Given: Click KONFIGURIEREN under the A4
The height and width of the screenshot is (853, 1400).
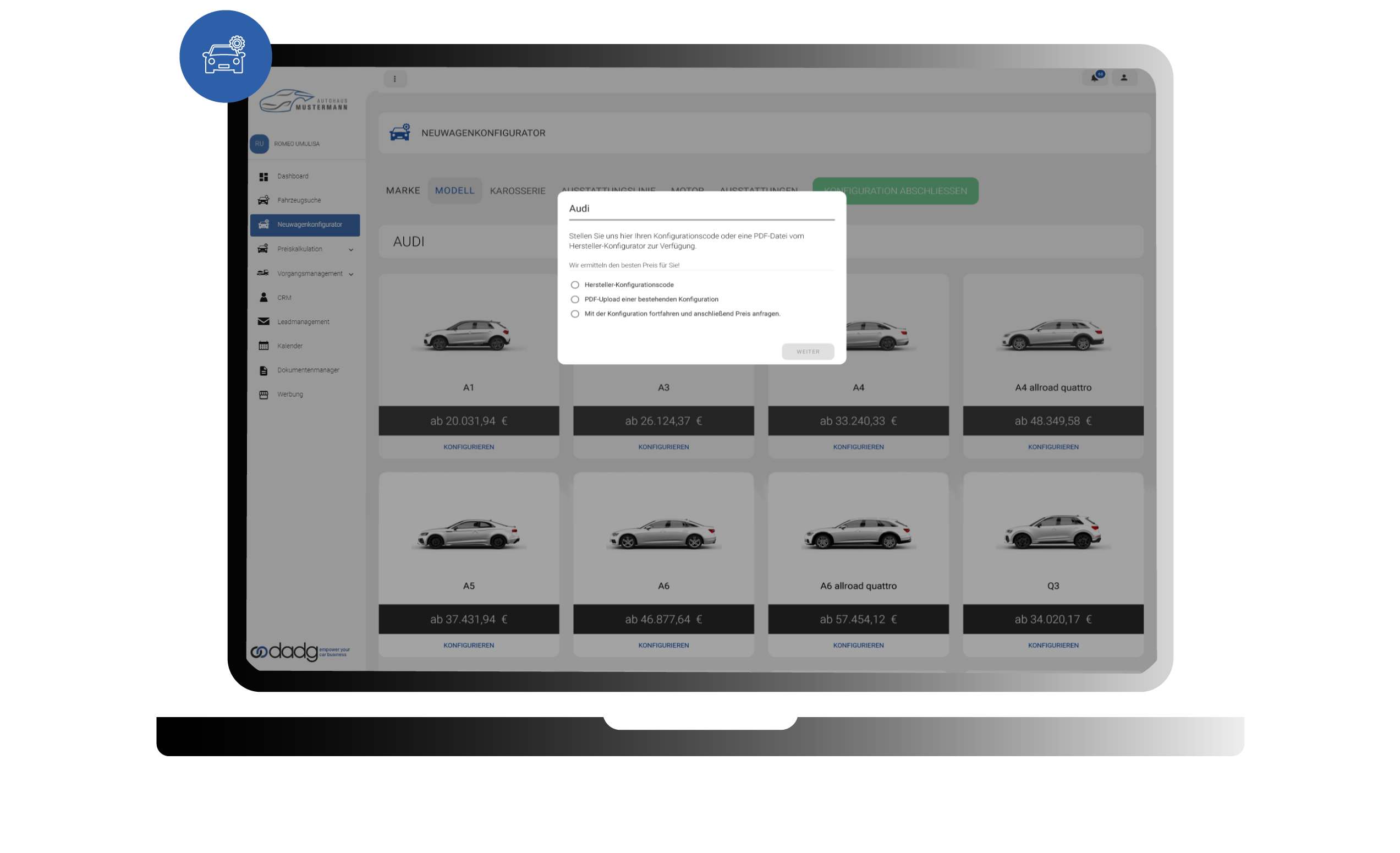Looking at the screenshot, I should (859, 447).
